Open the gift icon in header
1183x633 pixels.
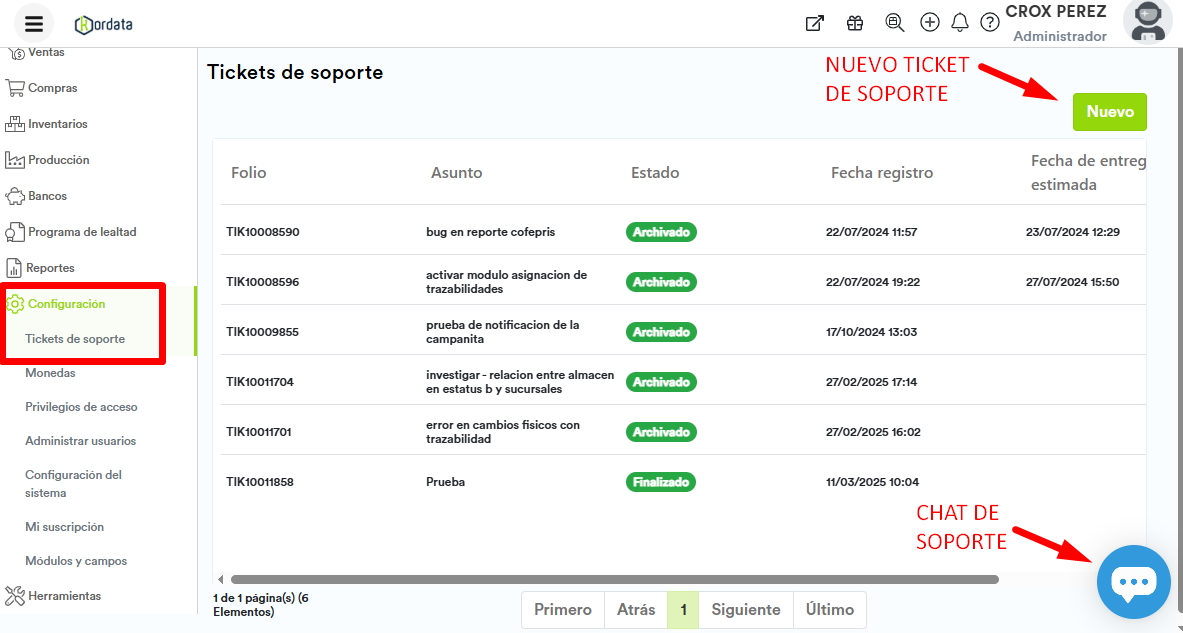coord(854,23)
